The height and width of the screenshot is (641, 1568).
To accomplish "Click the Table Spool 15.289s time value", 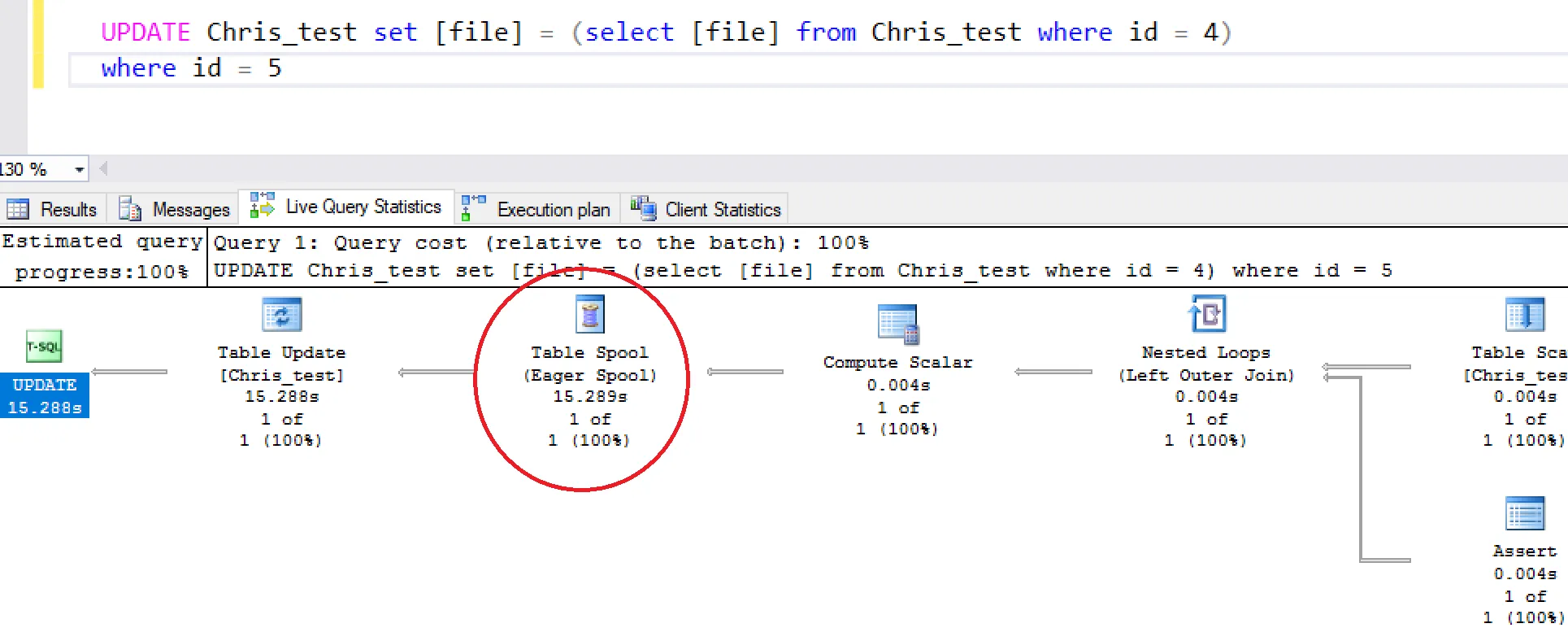I will 590,396.
